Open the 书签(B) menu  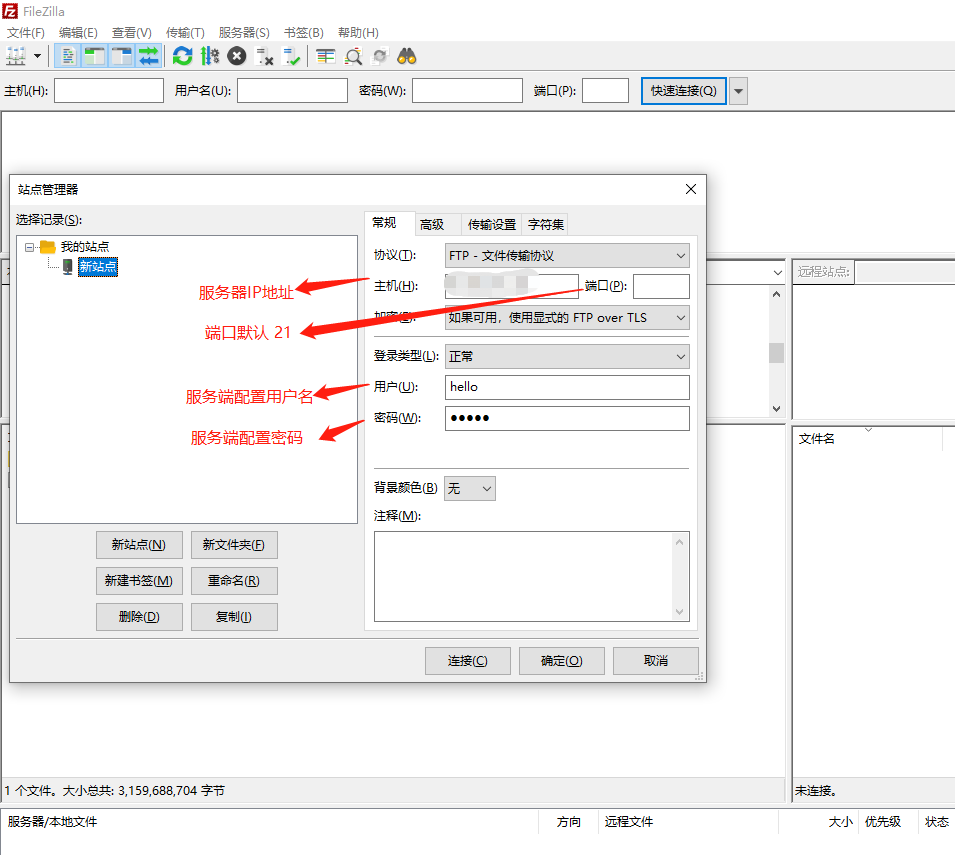tap(303, 32)
